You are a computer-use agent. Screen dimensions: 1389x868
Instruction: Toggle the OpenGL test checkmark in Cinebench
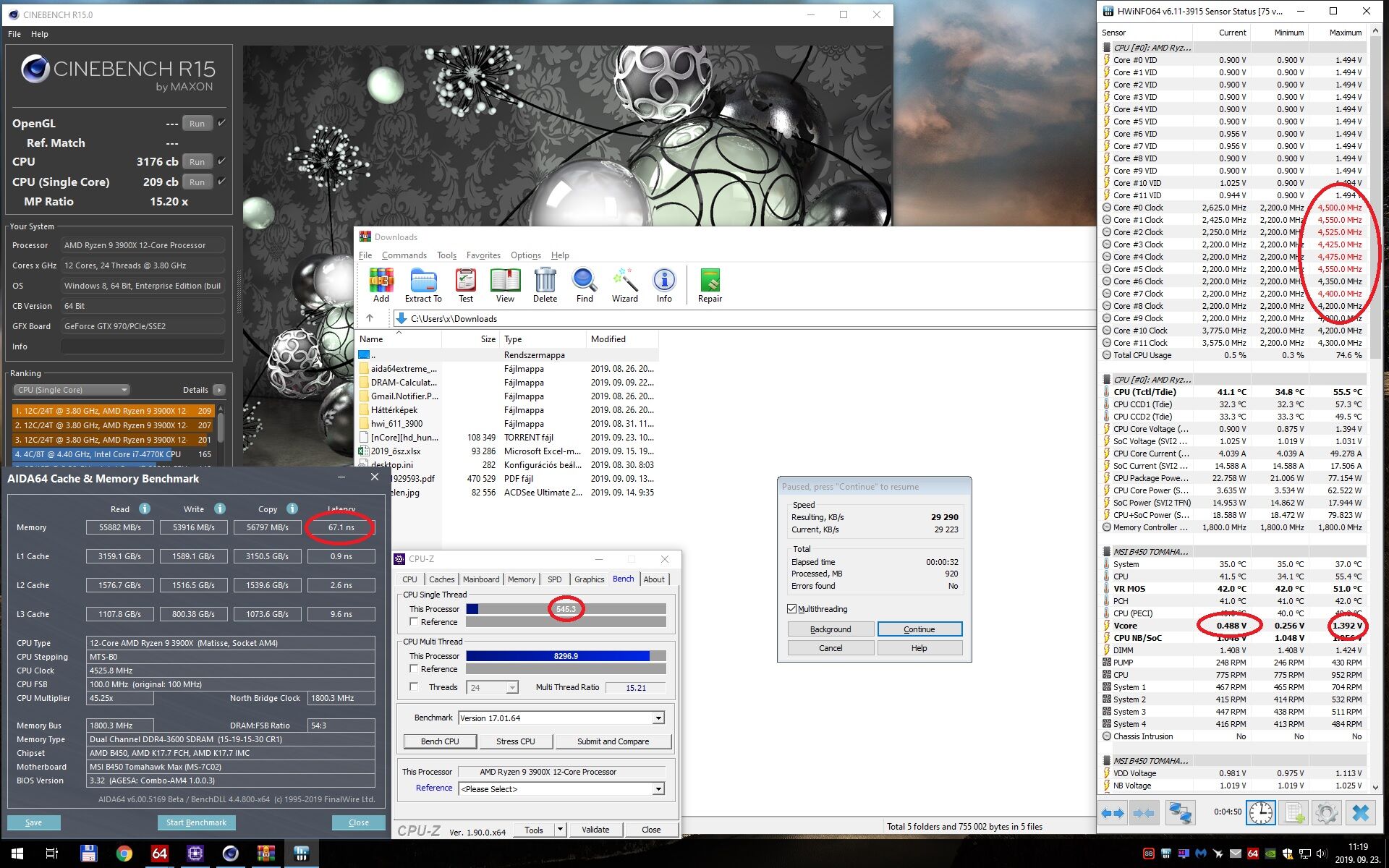[221, 123]
